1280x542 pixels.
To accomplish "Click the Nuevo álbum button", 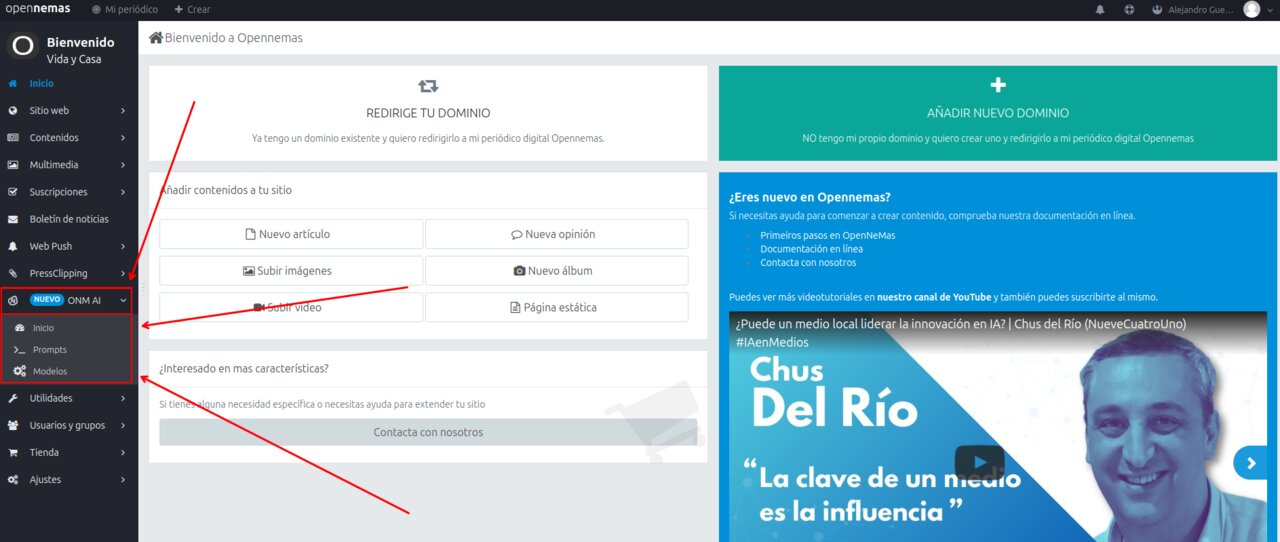I will point(557,270).
